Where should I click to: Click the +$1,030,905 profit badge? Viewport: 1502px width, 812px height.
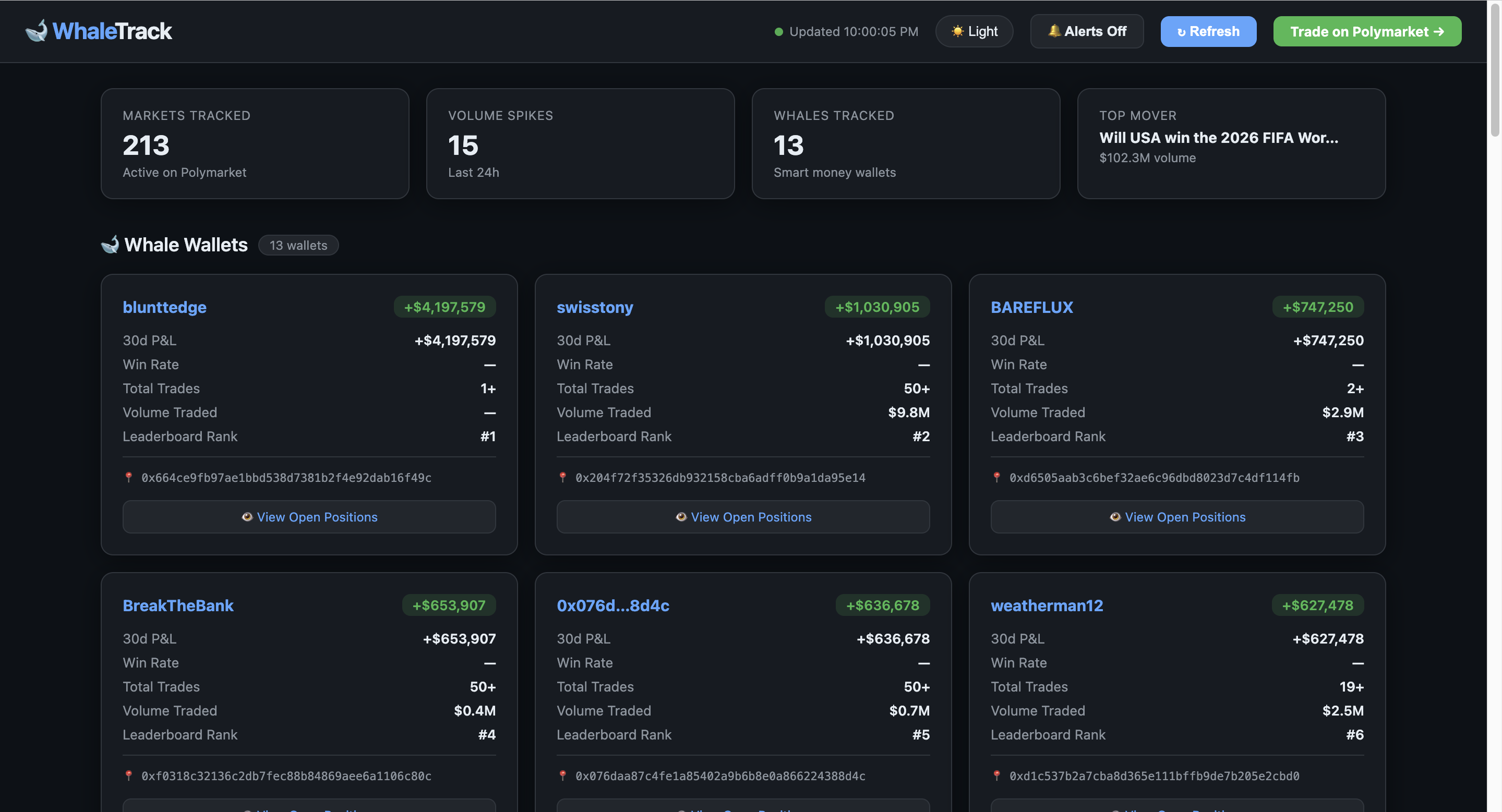point(877,307)
